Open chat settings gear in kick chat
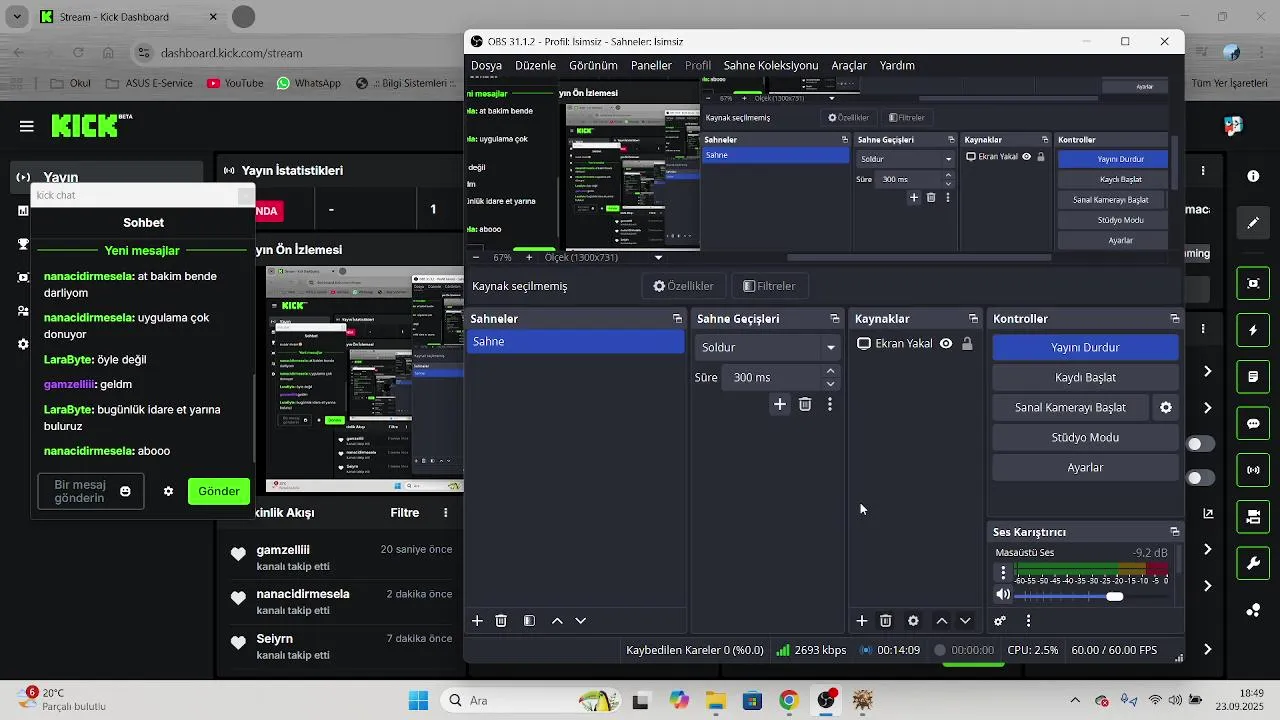Screen dimensions: 1280x720 coord(168,491)
